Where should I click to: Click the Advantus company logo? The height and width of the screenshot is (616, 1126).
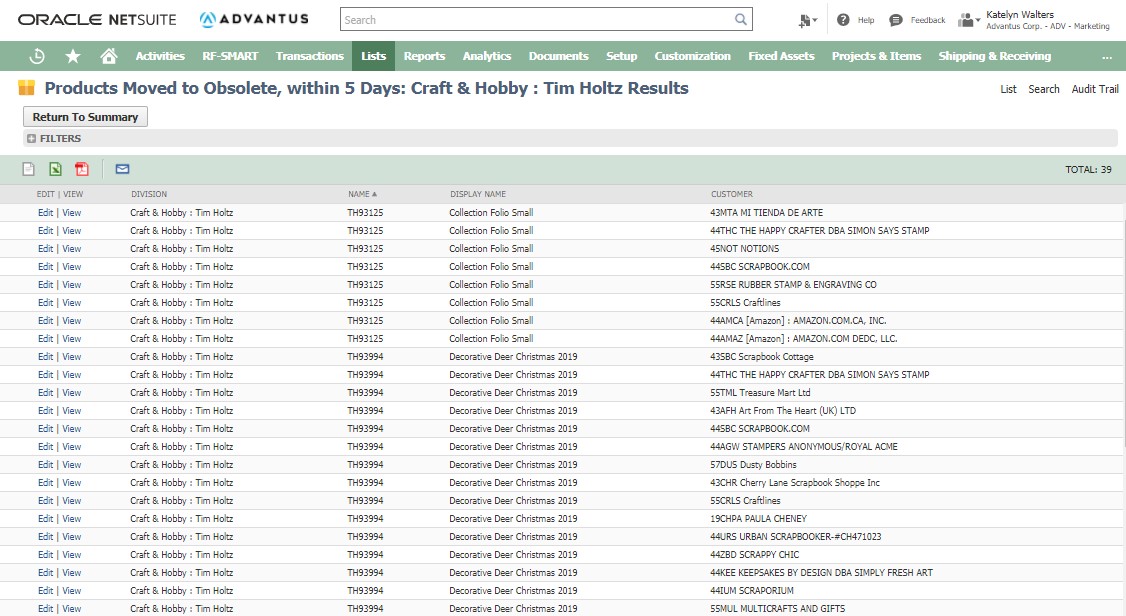(x=254, y=19)
